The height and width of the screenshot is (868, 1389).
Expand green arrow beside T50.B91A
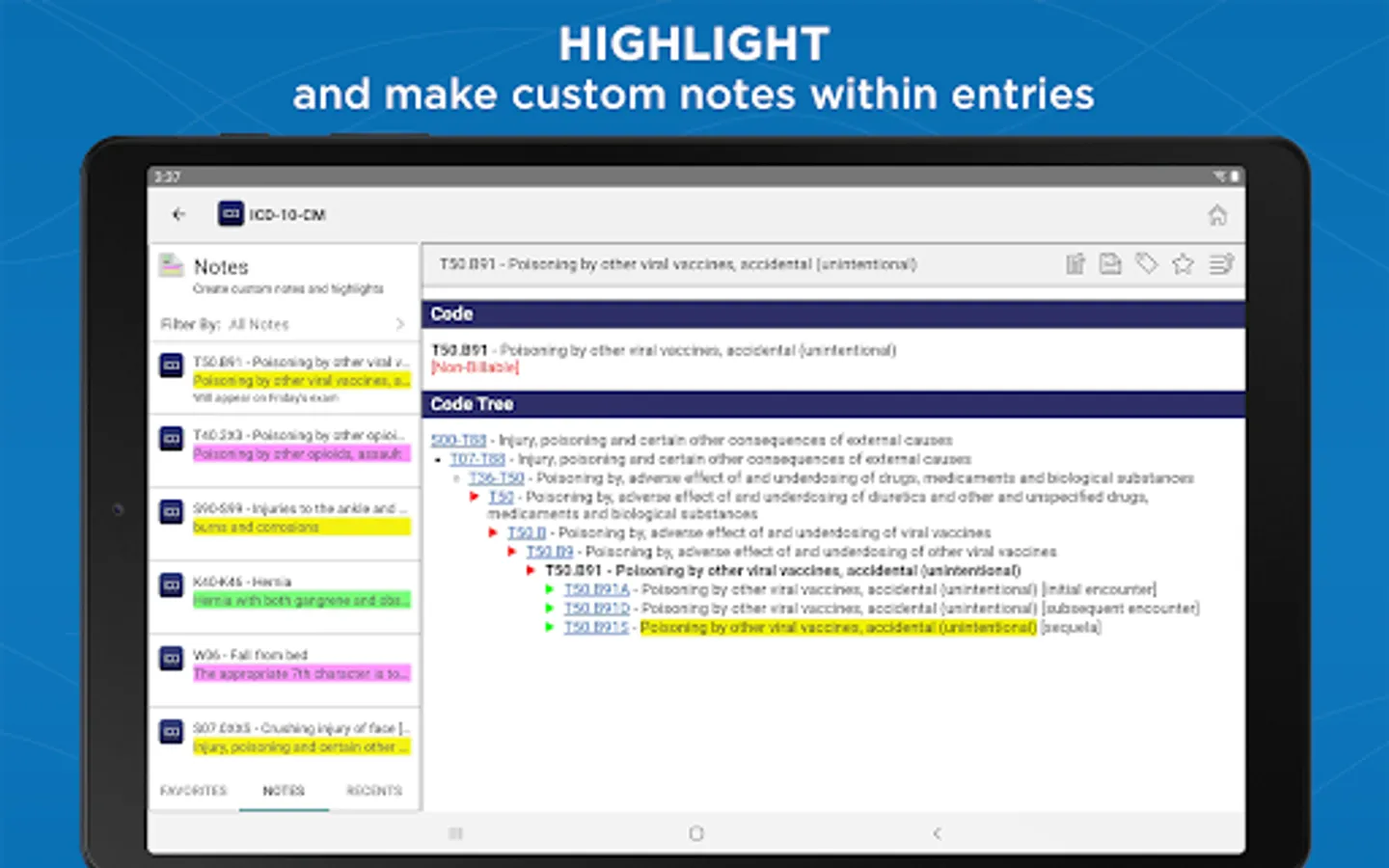click(x=550, y=589)
